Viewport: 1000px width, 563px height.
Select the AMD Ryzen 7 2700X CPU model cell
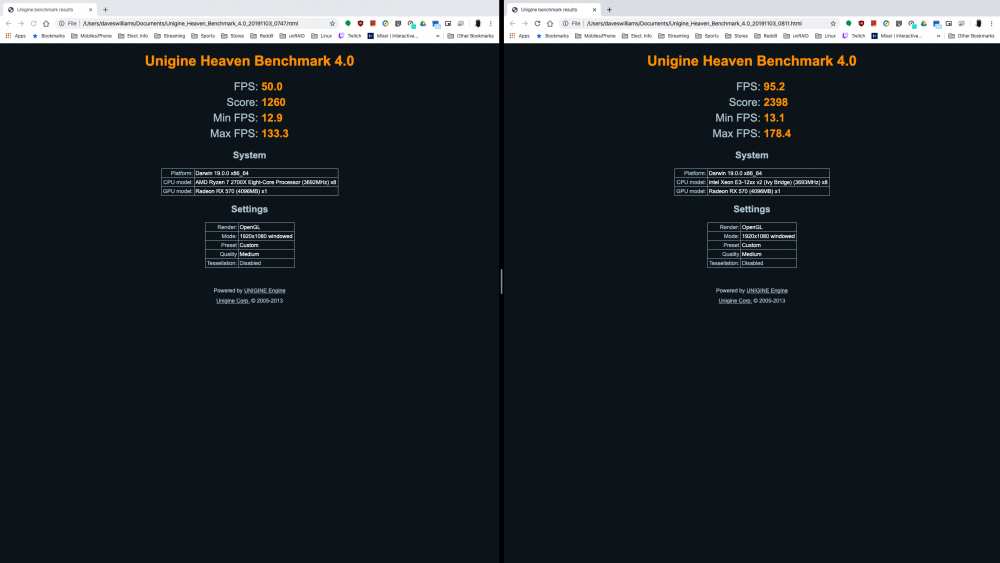point(266,182)
